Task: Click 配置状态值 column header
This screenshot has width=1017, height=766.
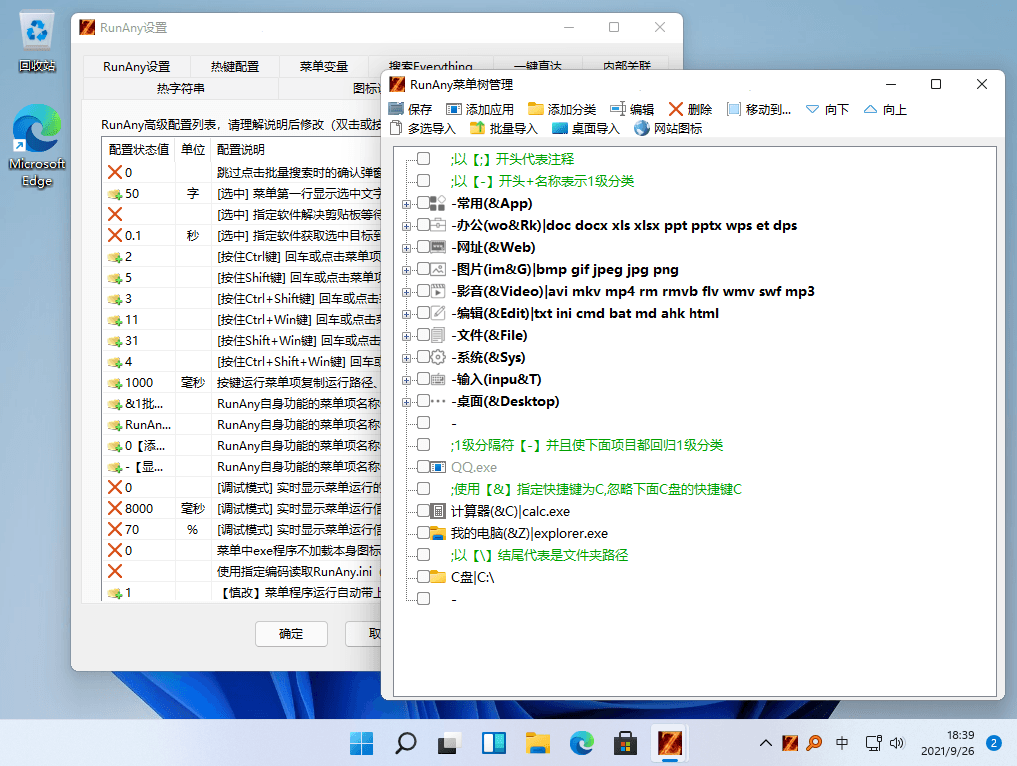Action: (138, 149)
